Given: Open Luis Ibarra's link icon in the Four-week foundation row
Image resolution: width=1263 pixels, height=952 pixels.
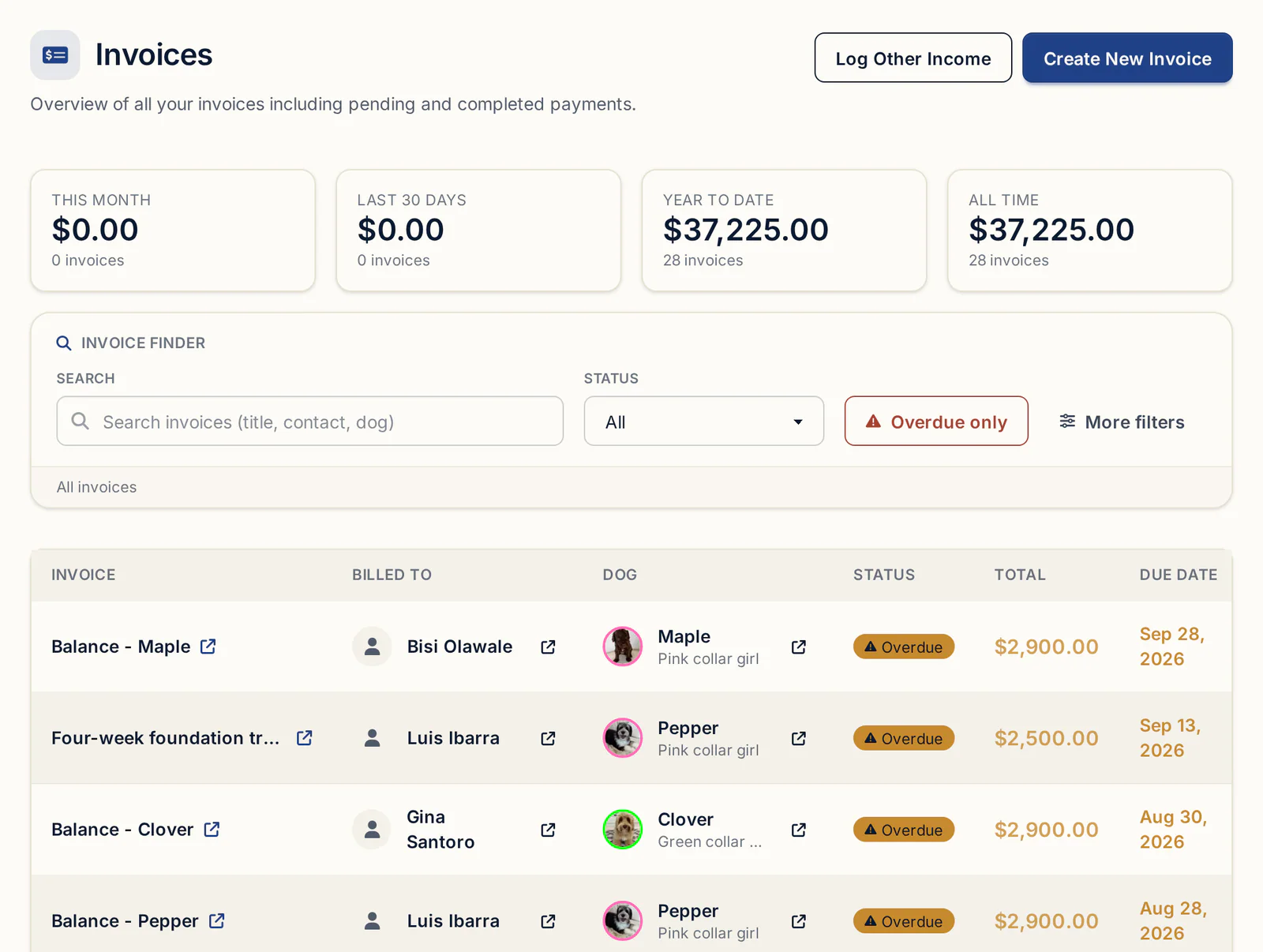Looking at the screenshot, I should pos(548,739).
